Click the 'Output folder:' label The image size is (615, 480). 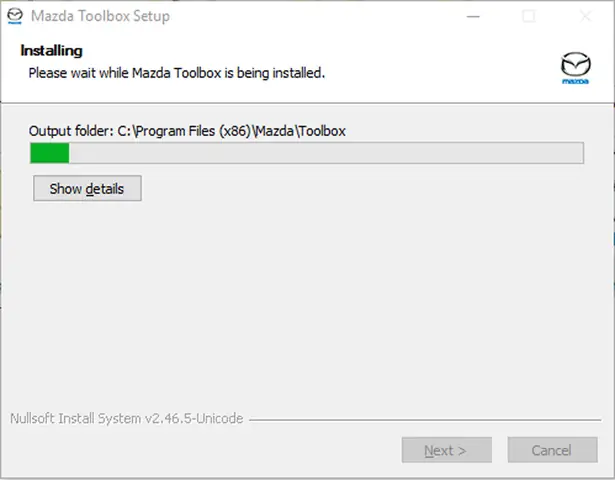pos(71,131)
